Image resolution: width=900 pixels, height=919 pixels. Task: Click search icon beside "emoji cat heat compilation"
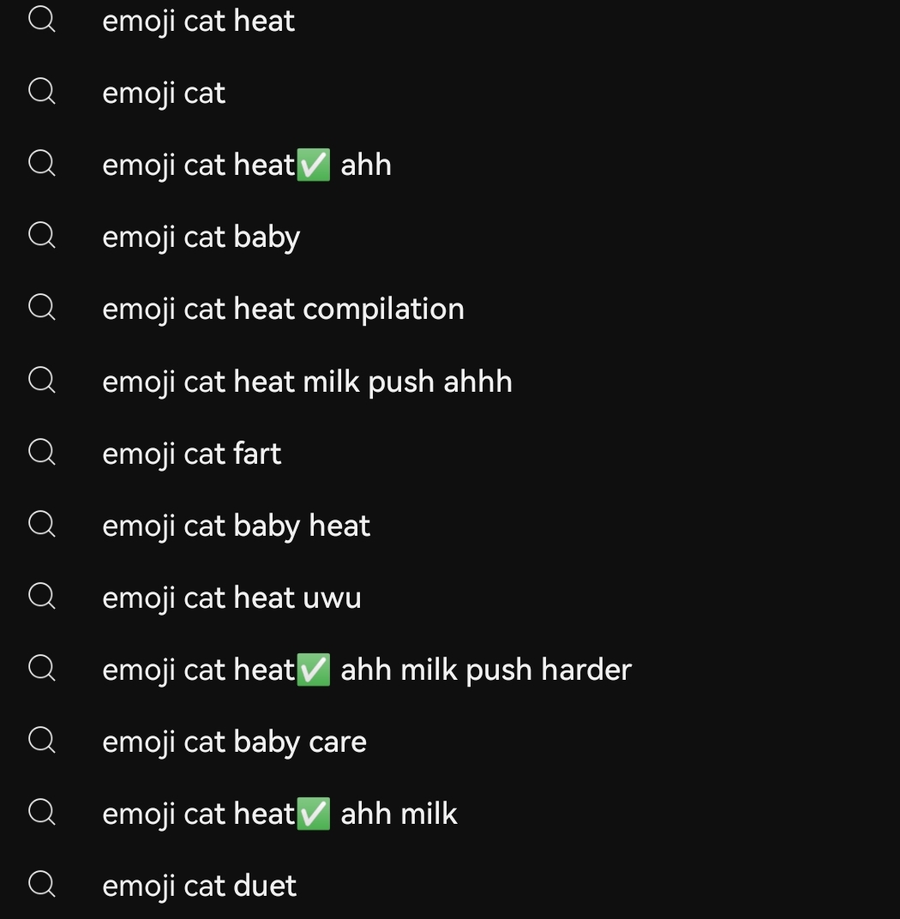42,308
